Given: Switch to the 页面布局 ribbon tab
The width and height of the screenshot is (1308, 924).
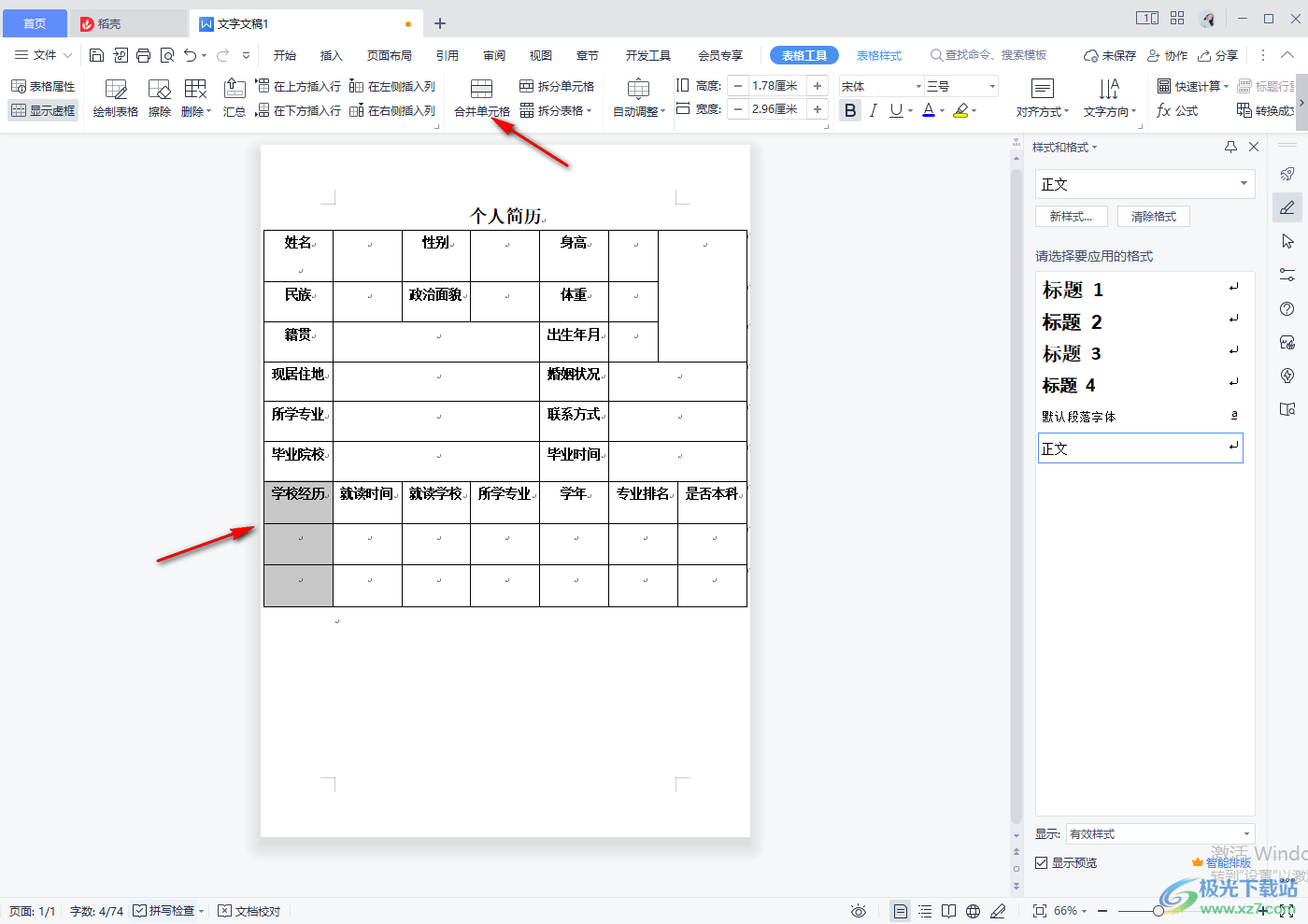Looking at the screenshot, I should [x=390, y=55].
